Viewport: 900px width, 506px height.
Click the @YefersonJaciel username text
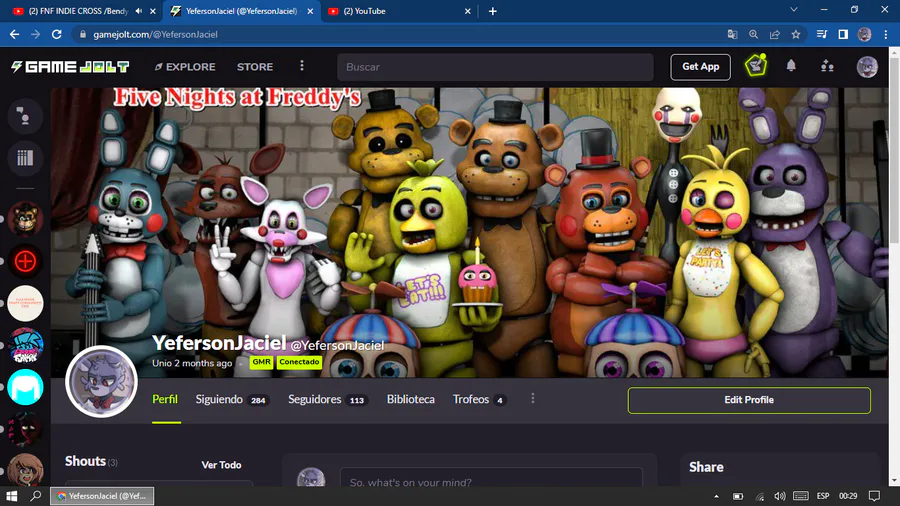337,345
